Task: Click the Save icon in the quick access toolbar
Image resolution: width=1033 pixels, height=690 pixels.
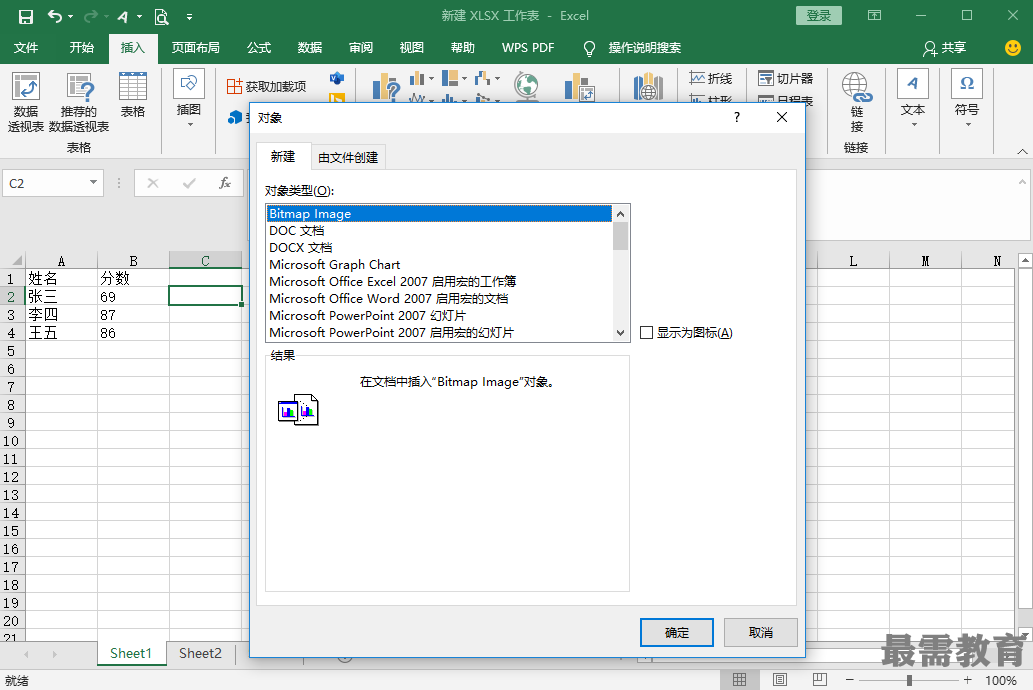Action: click(26, 16)
